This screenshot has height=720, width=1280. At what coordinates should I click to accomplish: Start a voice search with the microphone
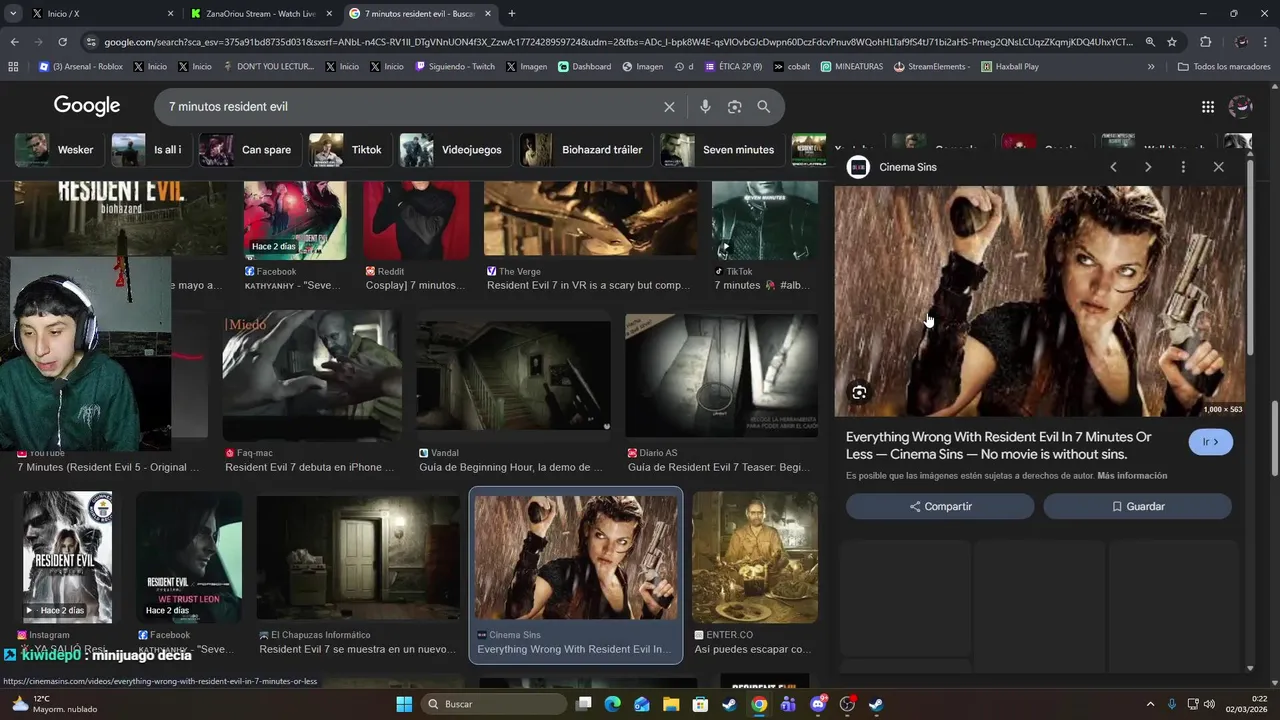(705, 107)
